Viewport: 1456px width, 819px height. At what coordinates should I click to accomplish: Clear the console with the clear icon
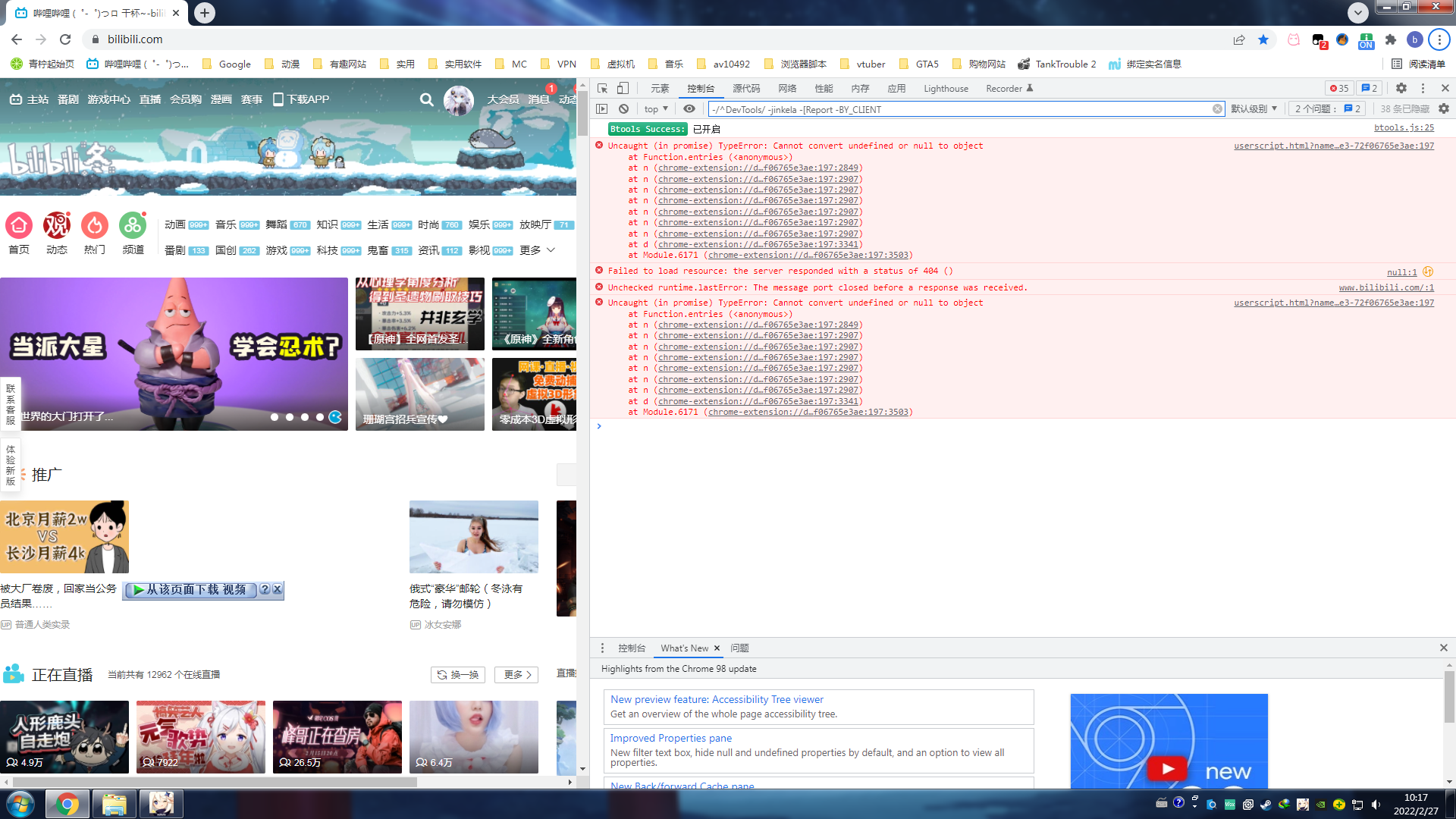tap(623, 109)
